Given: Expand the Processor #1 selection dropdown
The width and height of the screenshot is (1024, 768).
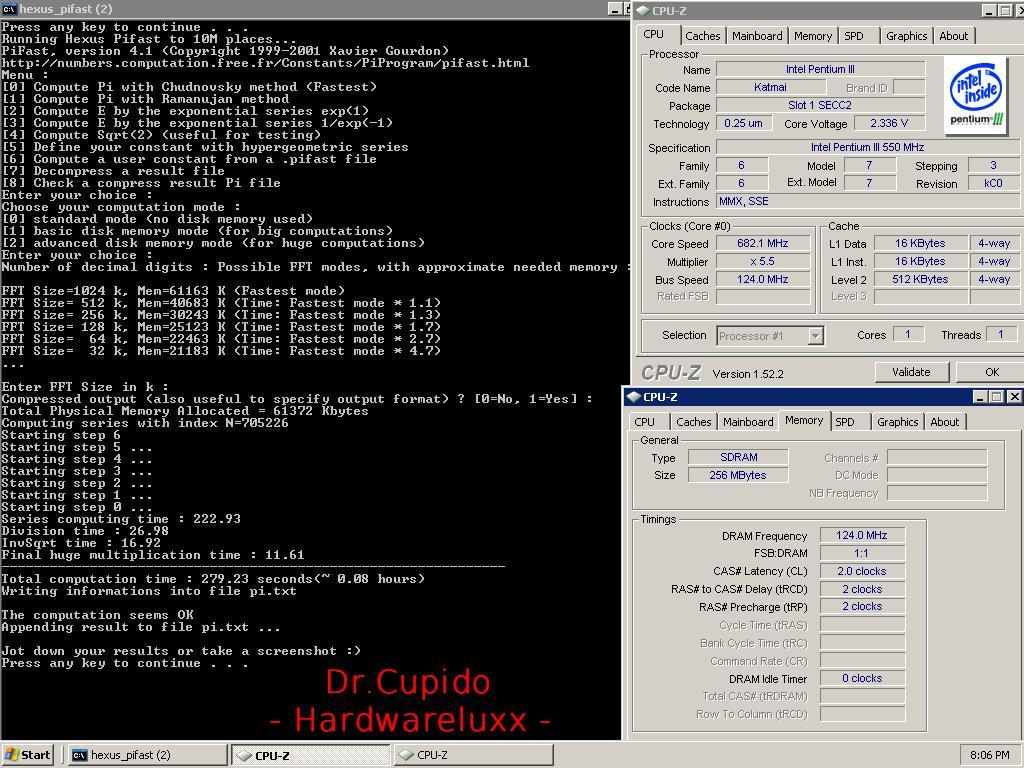Looking at the screenshot, I should [x=814, y=336].
